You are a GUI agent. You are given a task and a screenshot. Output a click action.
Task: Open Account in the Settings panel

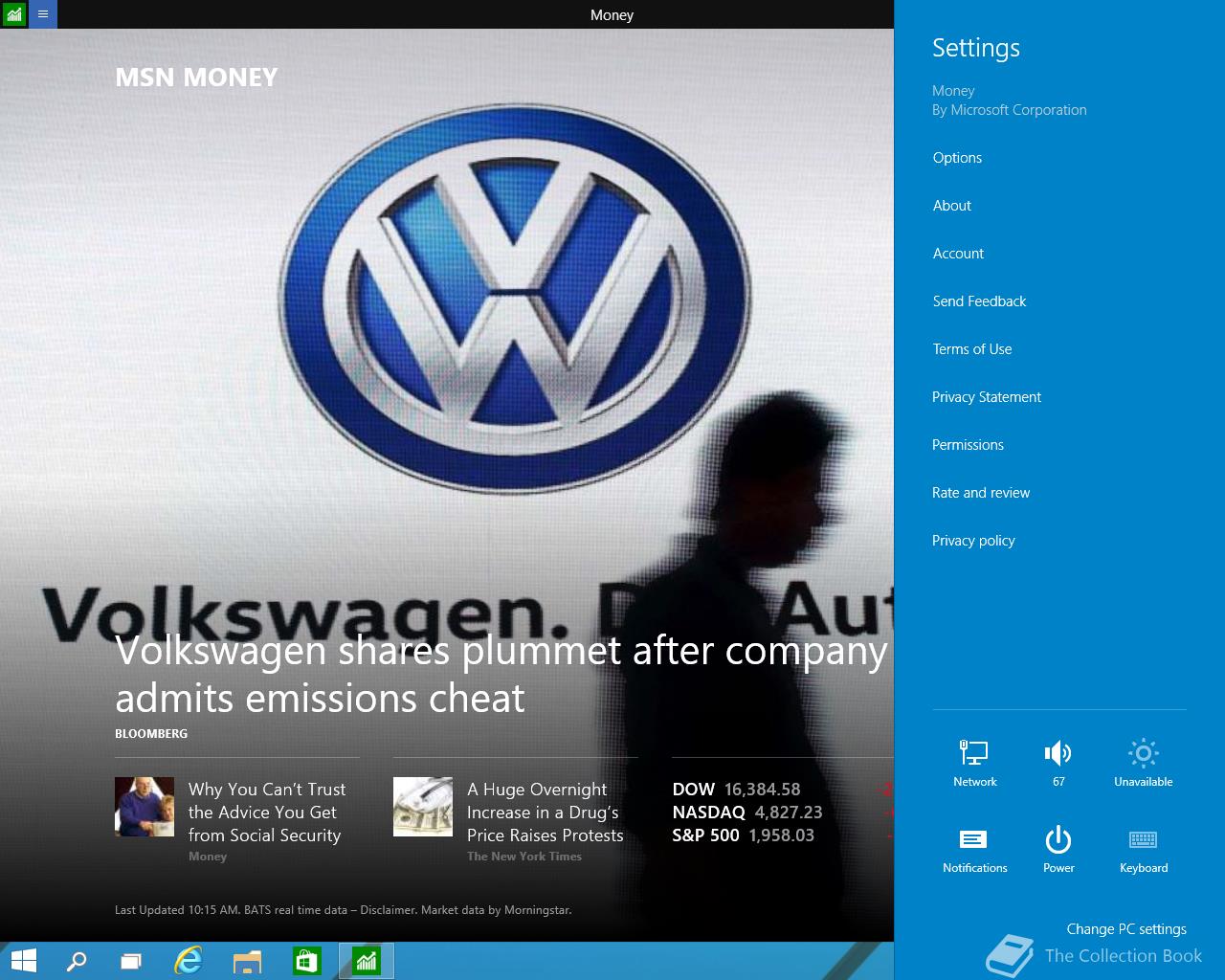958,254
